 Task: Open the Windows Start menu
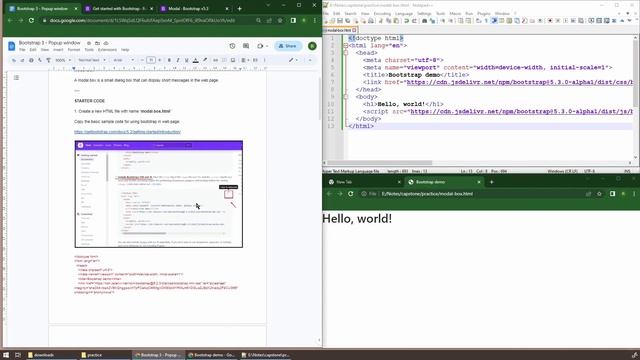(x=6, y=355)
